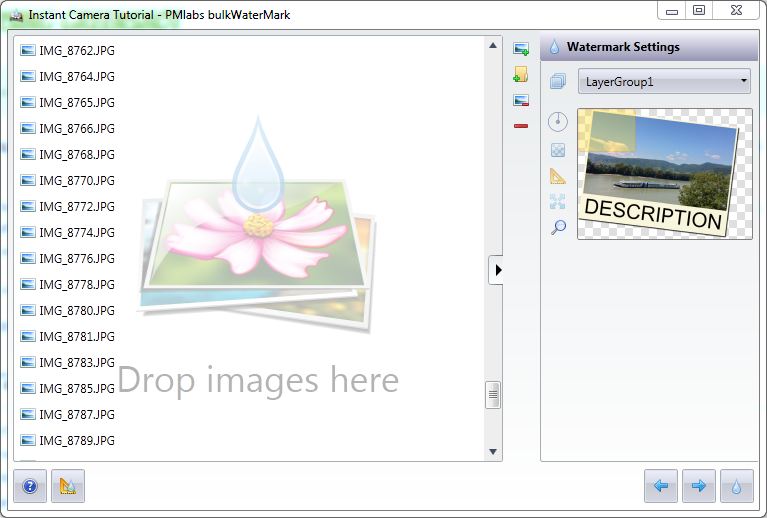
Task: Click the remove selected image icon
Action: pos(521,100)
